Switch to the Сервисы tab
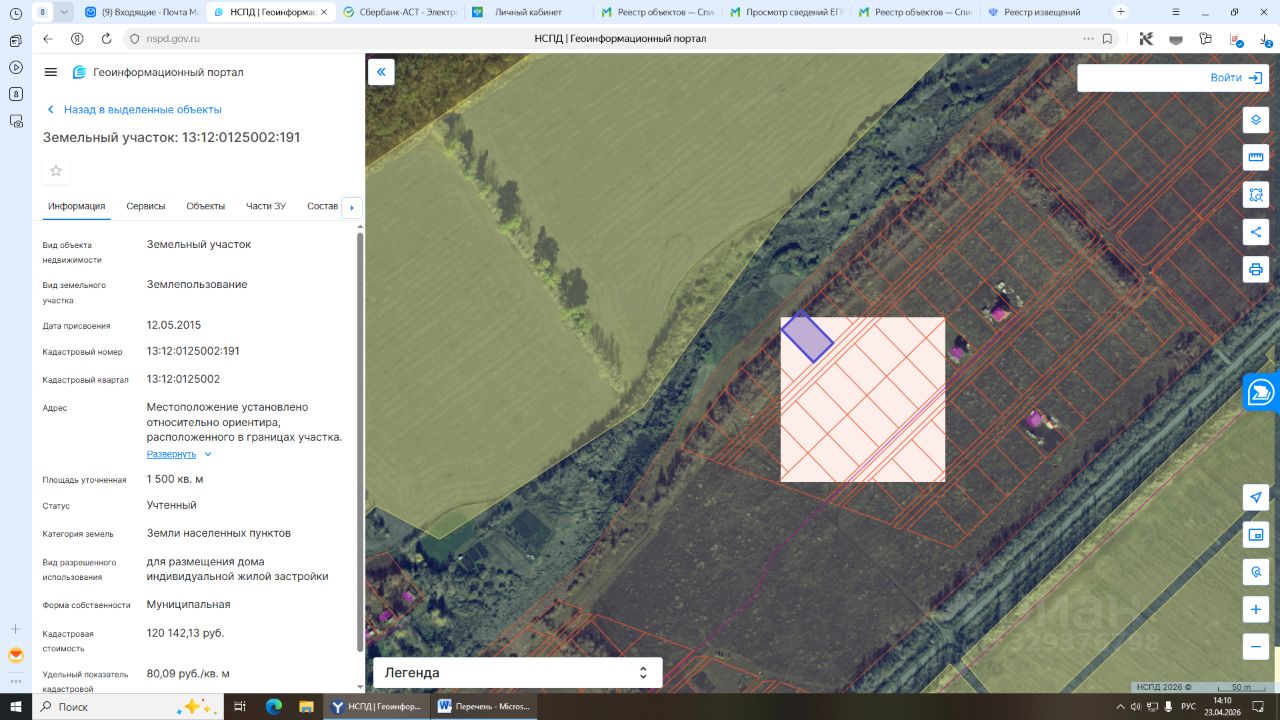Image resolution: width=1280 pixels, height=720 pixels. pos(146,206)
